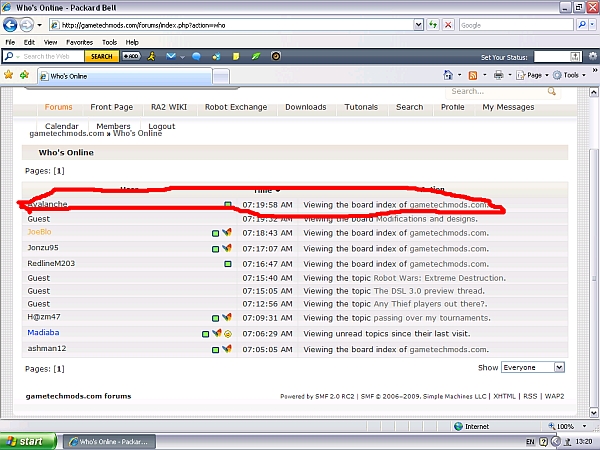The image size is (600, 450).
Task: Click the EN language indicator in tray
Action: coord(530,442)
